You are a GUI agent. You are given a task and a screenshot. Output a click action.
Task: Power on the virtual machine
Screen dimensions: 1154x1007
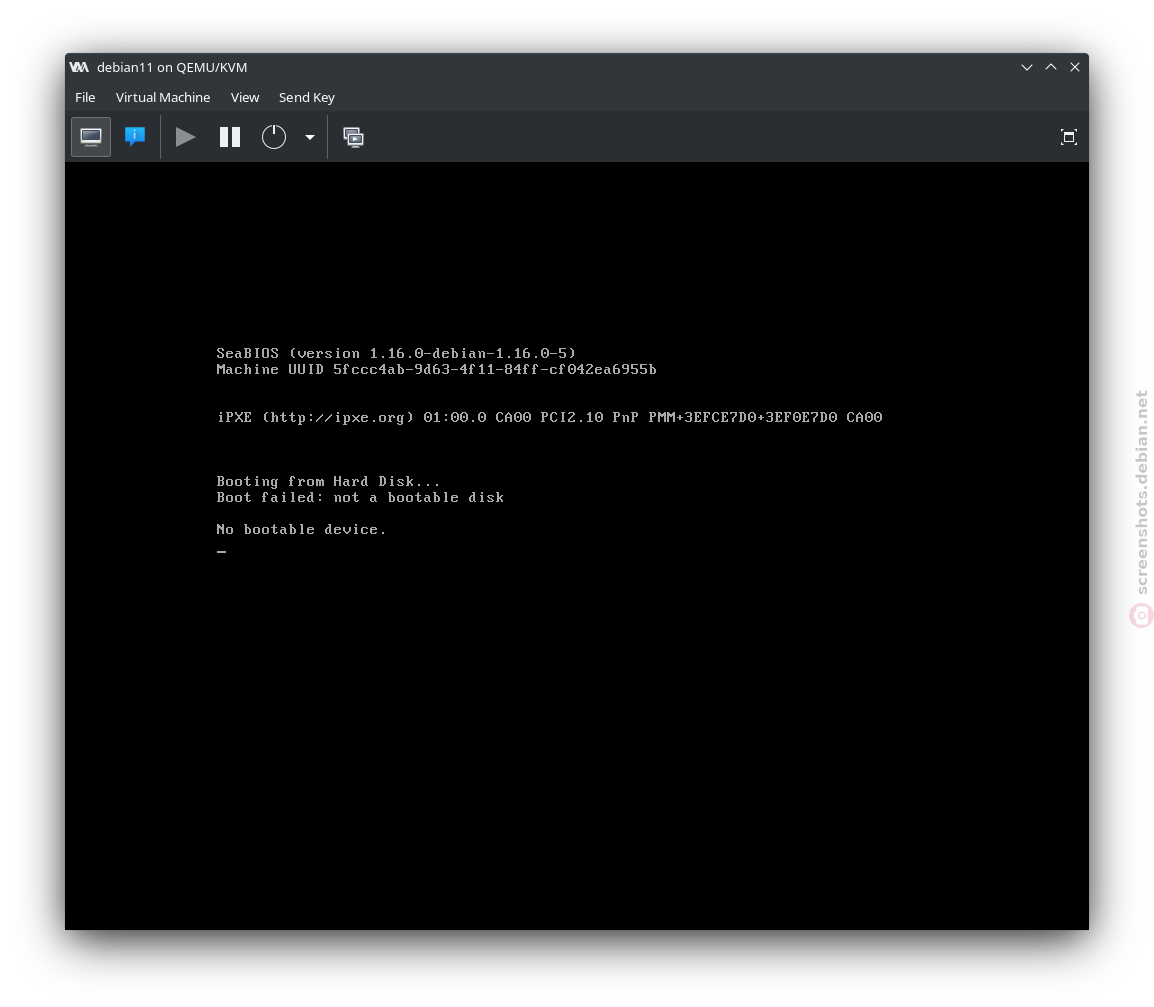click(185, 137)
